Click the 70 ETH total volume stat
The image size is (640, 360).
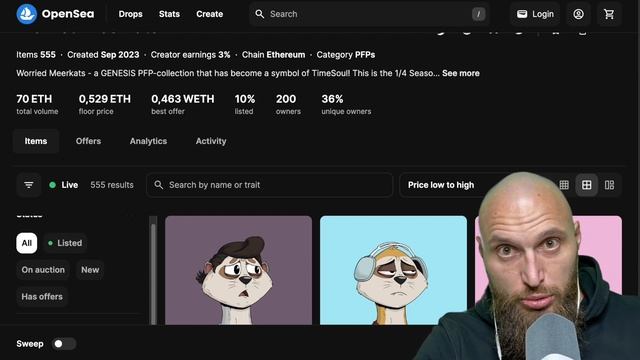(x=37, y=104)
